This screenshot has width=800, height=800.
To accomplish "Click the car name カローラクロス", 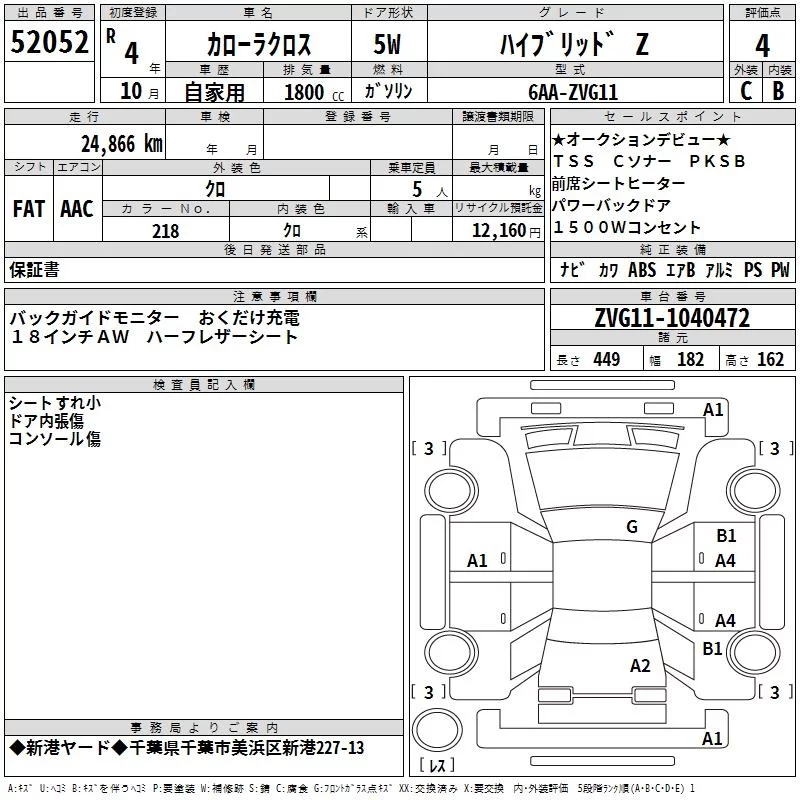I will point(258,44).
